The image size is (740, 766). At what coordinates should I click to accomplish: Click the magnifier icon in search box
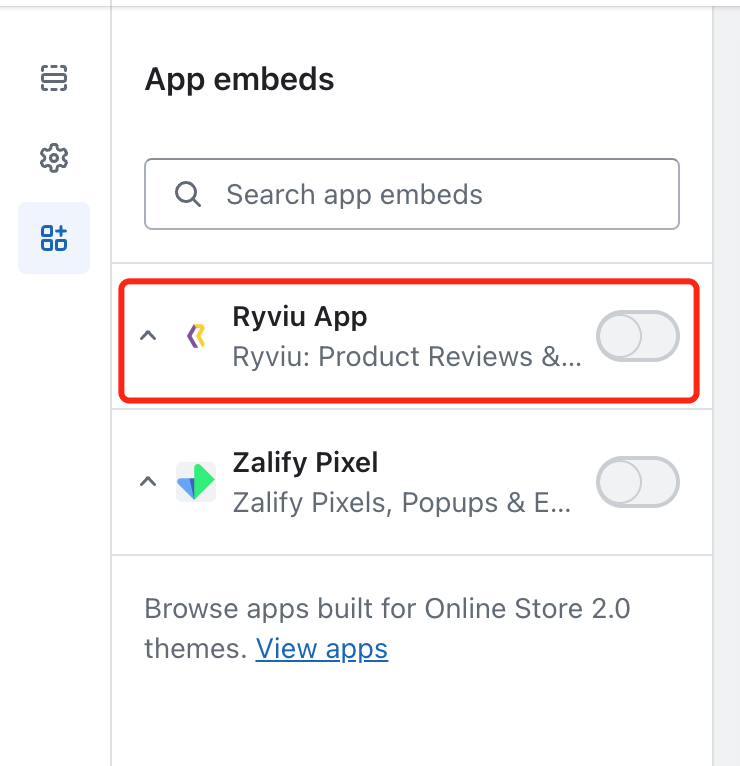(187, 194)
